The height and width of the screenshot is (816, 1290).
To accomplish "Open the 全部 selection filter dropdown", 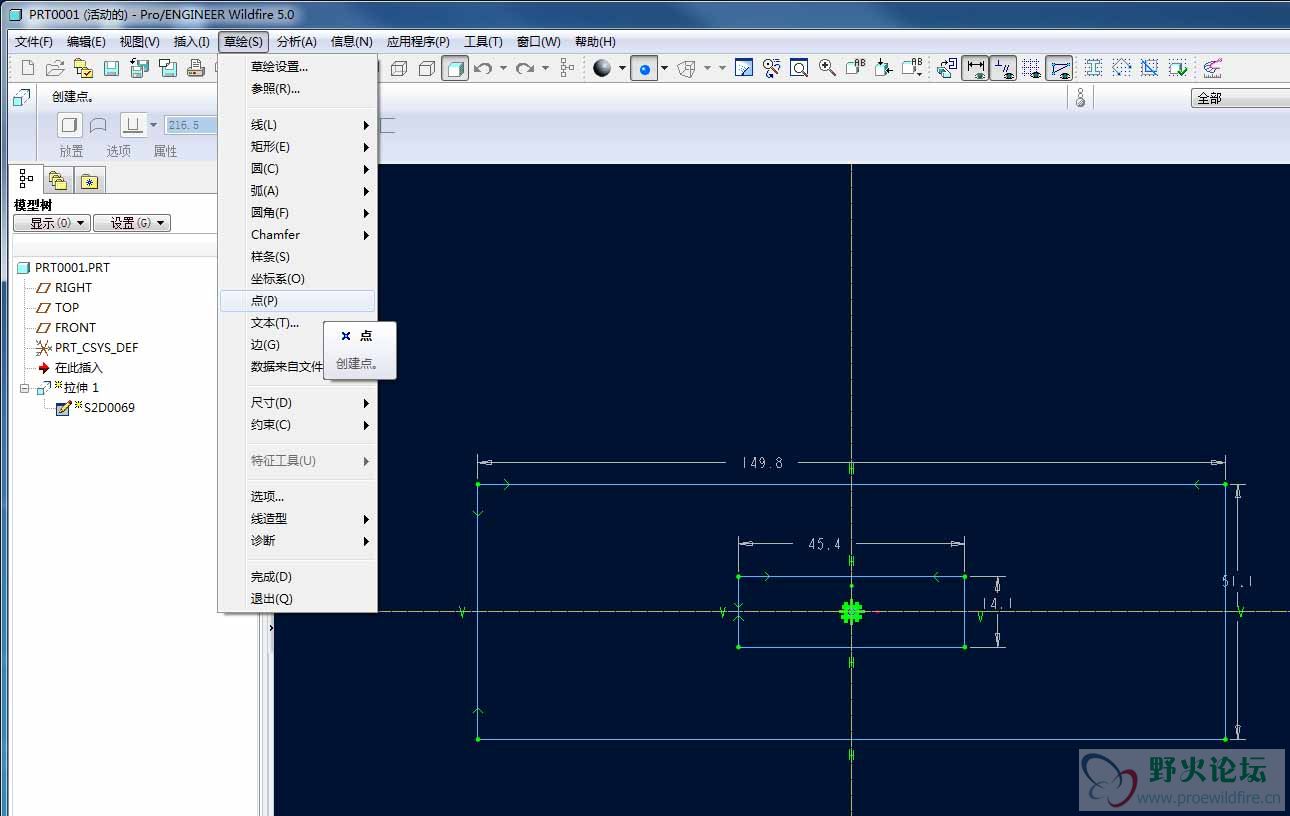I will click(x=1240, y=98).
